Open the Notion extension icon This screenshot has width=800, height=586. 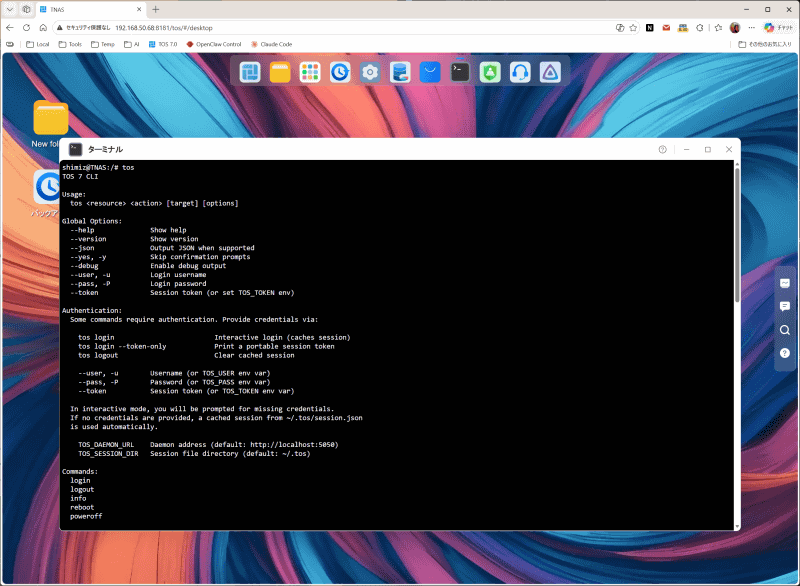click(x=649, y=28)
